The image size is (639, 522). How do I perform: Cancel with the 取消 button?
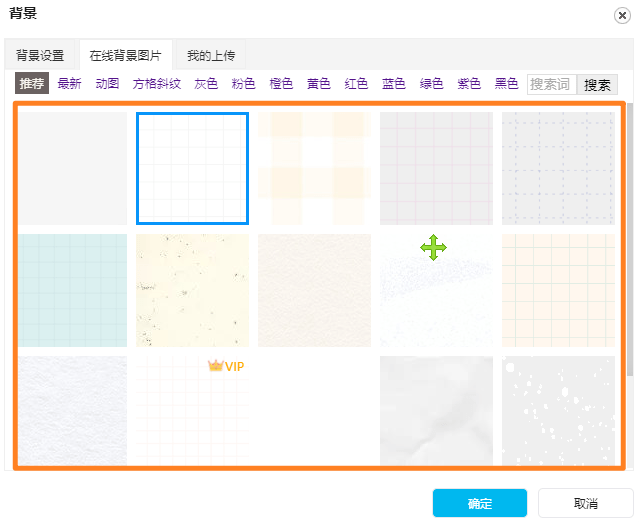tap(586, 503)
